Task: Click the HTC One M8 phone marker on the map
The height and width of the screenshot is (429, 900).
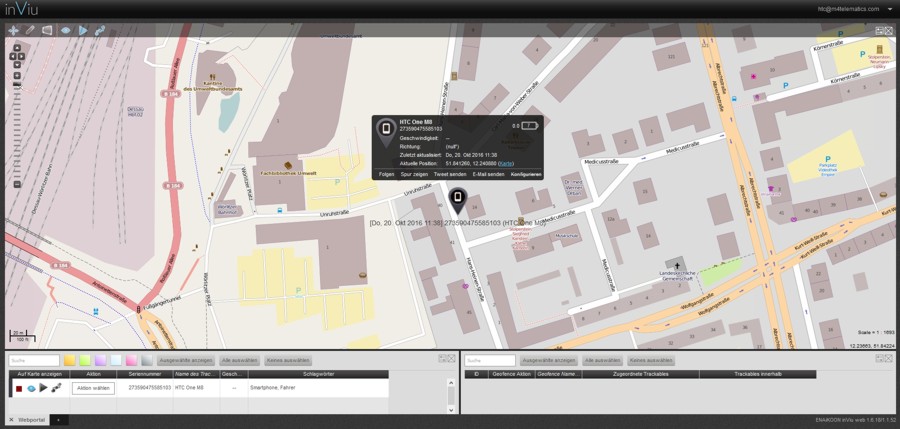Action: pyautogui.click(x=457, y=200)
